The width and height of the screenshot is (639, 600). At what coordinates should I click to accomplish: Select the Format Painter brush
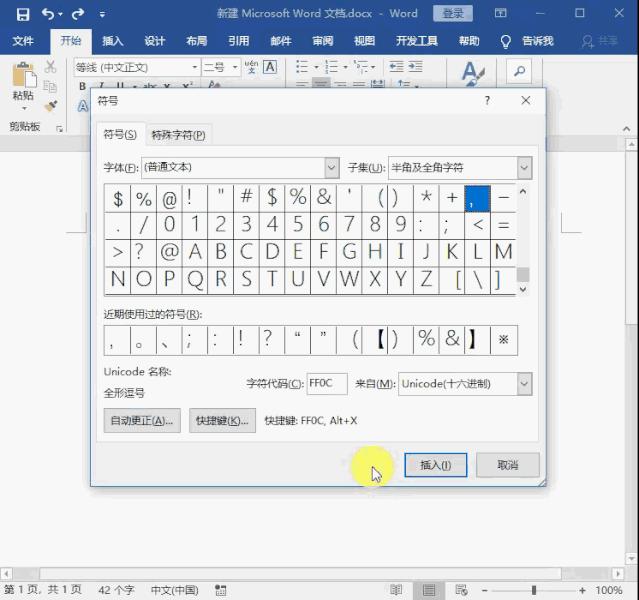pyautogui.click(x=51, y=106)
